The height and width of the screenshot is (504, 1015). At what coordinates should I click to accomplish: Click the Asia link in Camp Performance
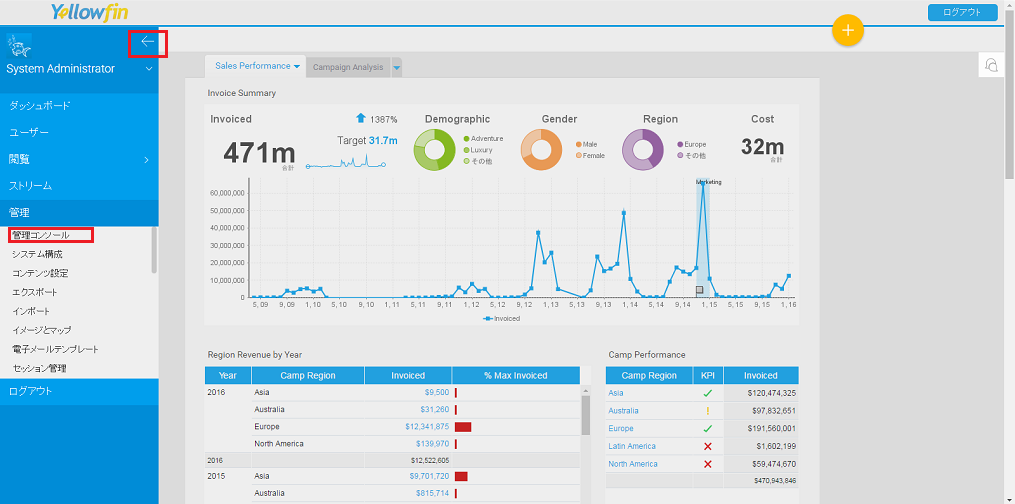pos(616,393)
